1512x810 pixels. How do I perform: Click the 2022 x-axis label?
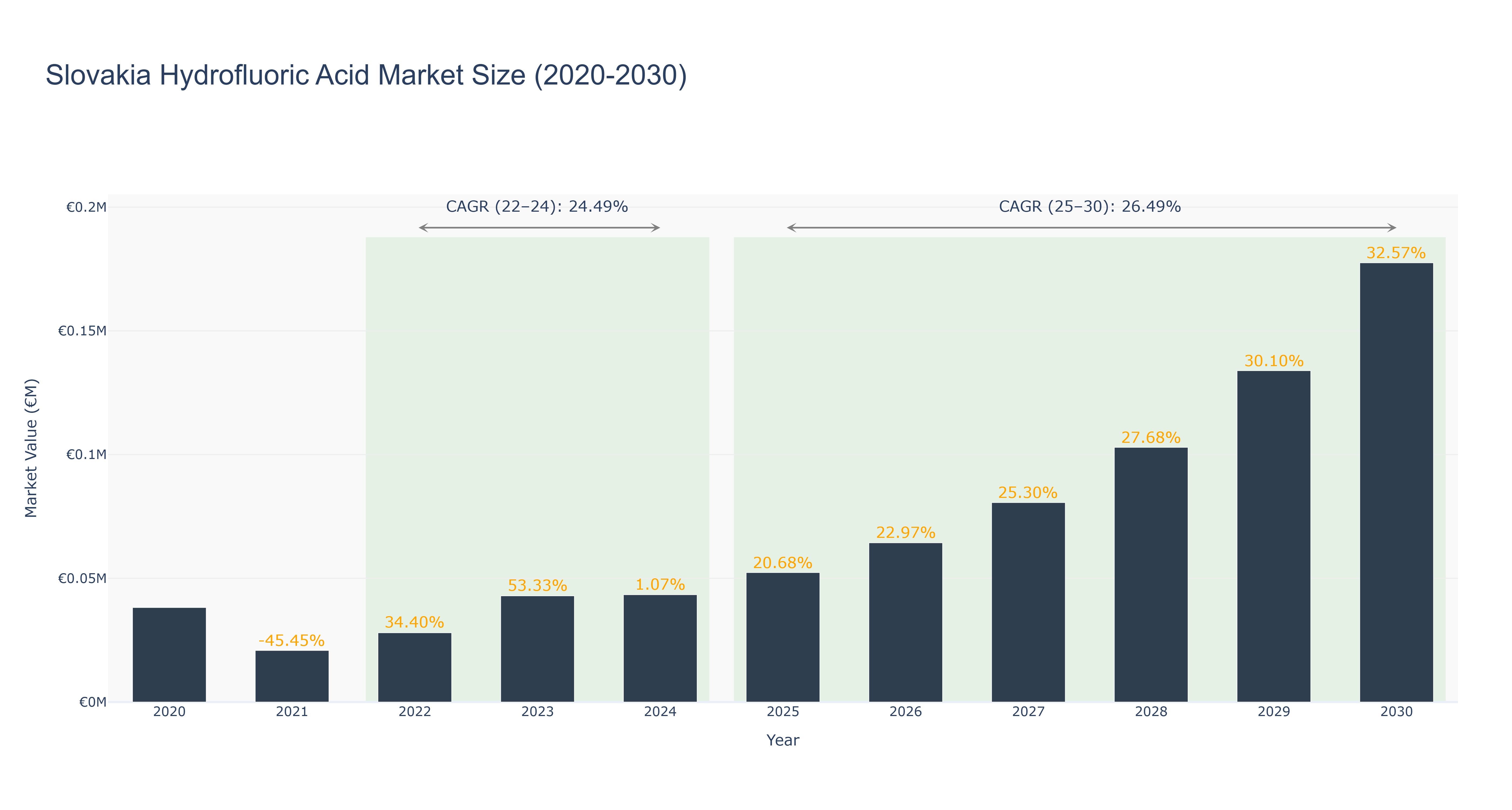tap(414, 712)
